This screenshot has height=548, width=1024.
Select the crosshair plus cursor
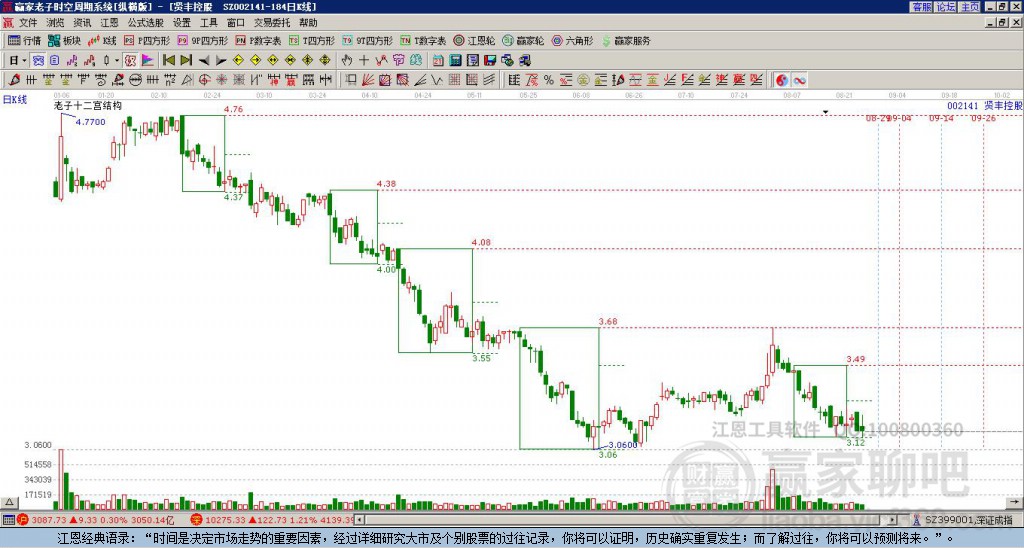point(364,61)
